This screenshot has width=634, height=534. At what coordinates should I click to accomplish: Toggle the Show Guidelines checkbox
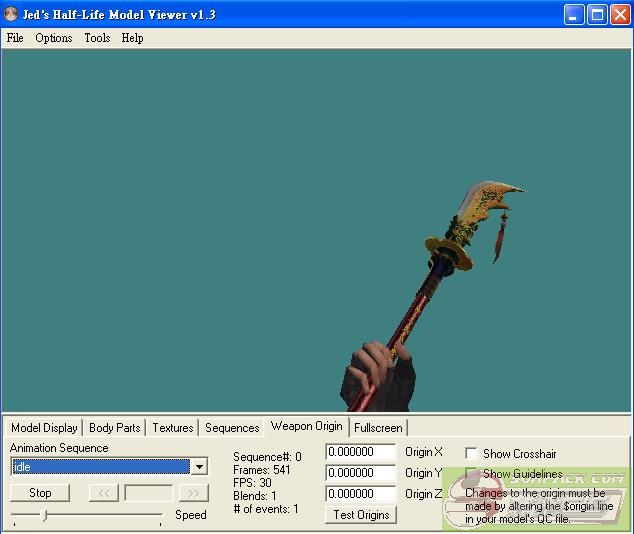pyautogui.click(x=472, y=474)
